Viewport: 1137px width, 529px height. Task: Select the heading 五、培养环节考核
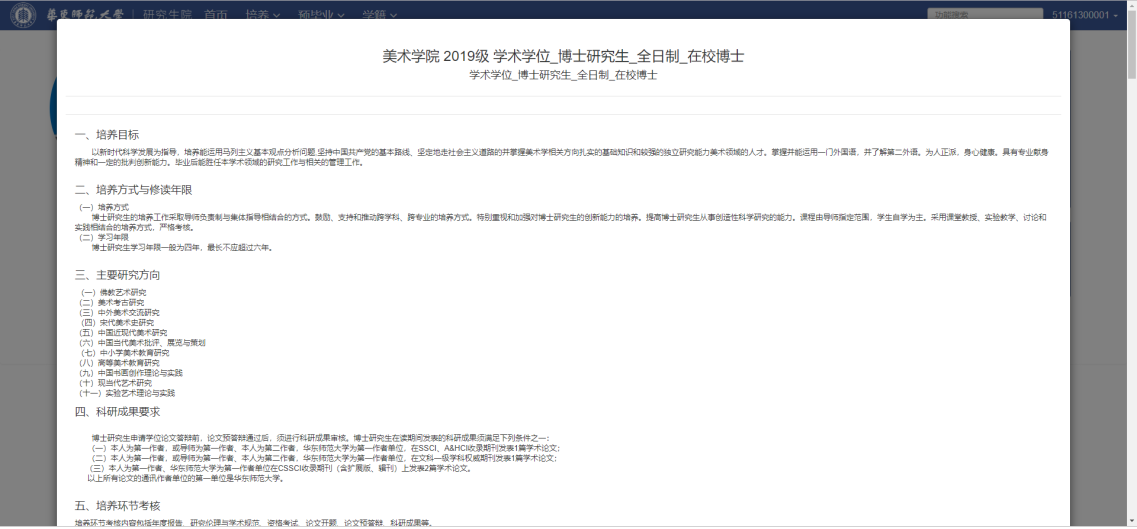click(117, 504)
